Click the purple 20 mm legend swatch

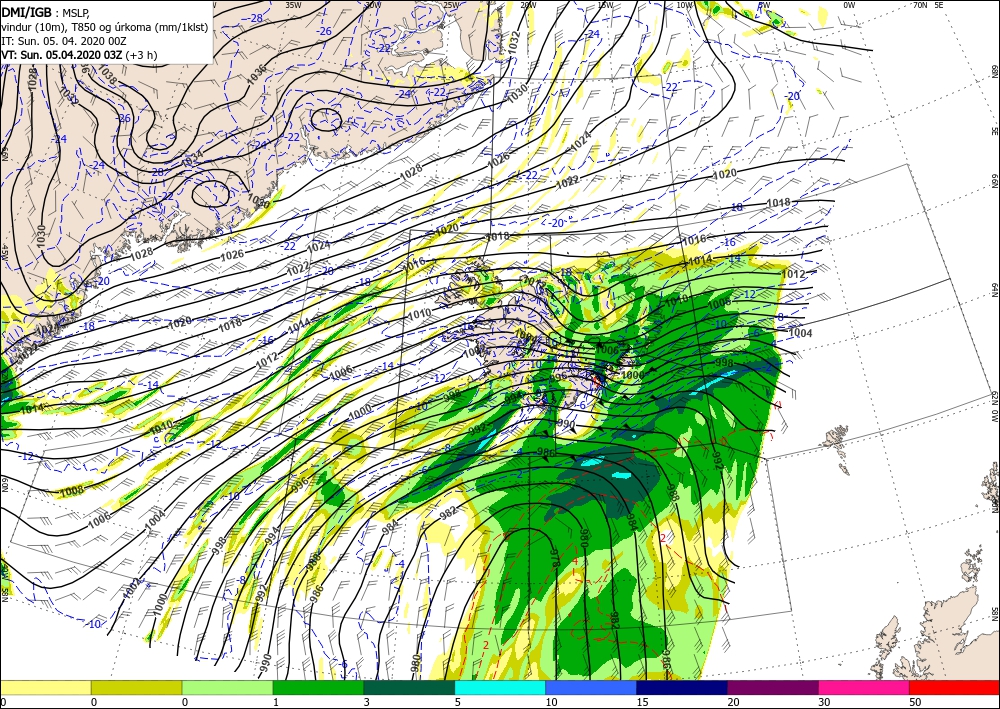click(x=772, y=687)
